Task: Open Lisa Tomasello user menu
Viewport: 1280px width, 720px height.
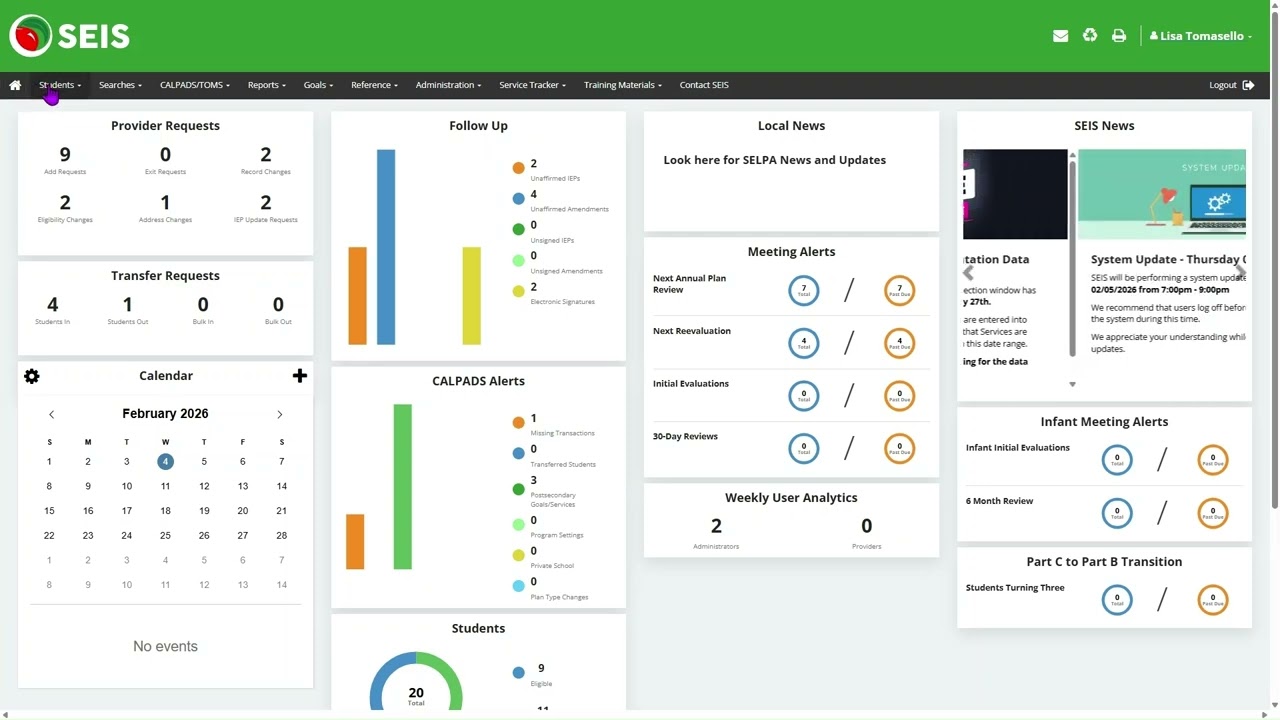Action: (1200, 36)
